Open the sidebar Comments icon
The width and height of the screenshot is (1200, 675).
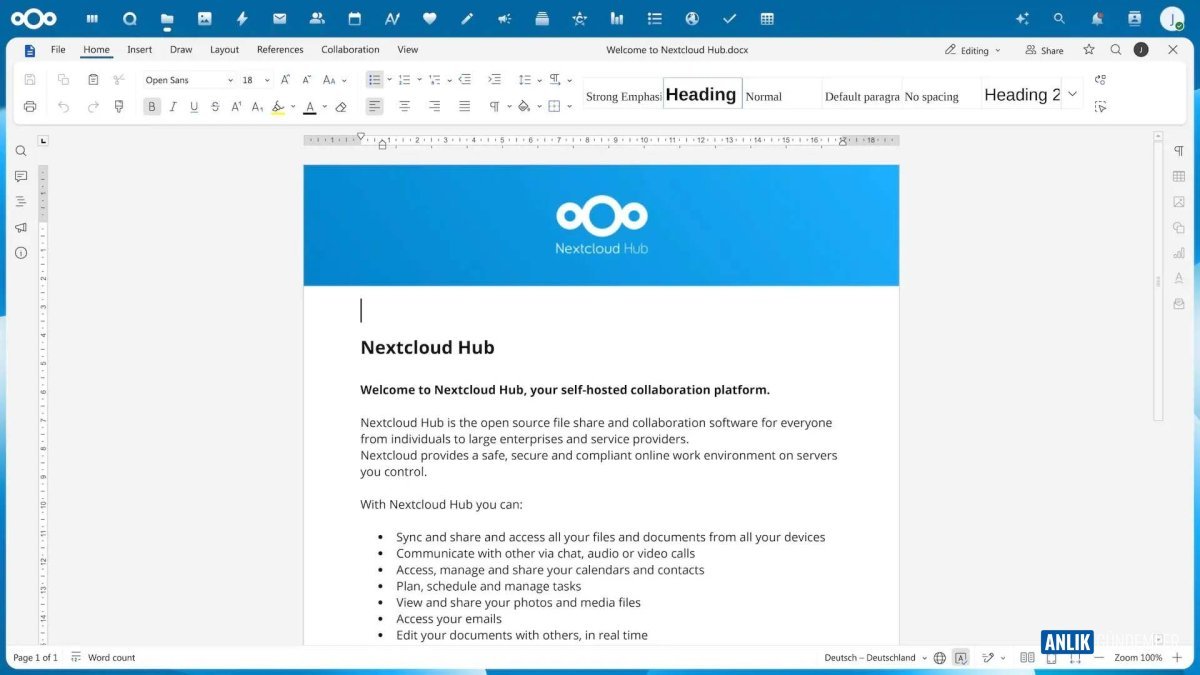coord(21,176)
